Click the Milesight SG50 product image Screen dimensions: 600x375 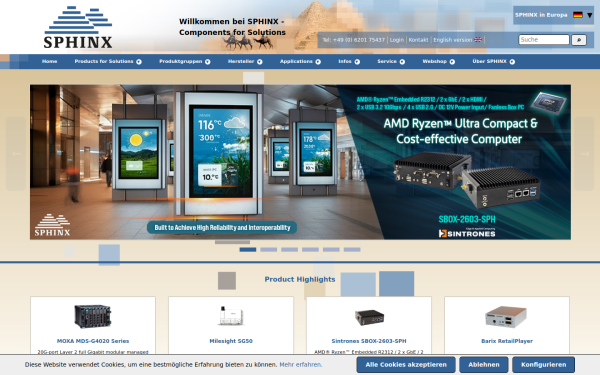click(x=231, y=316)
